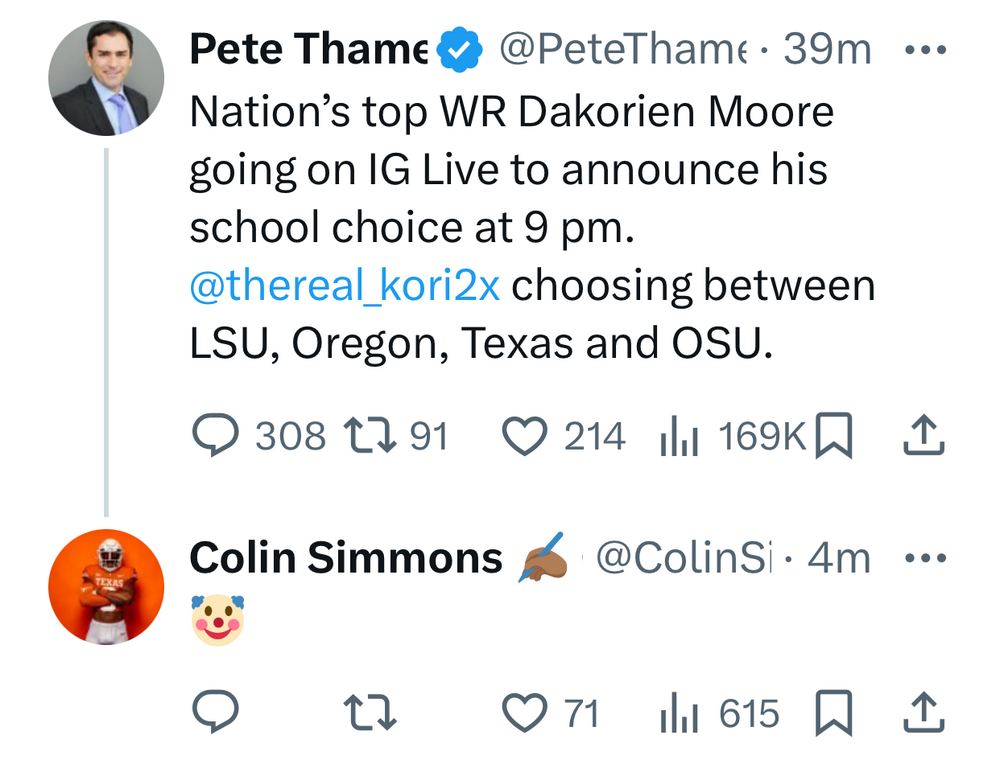Click Pete Thamel's verified badge
Viewport: 1000px width, 760px height.
coord(459,50)
